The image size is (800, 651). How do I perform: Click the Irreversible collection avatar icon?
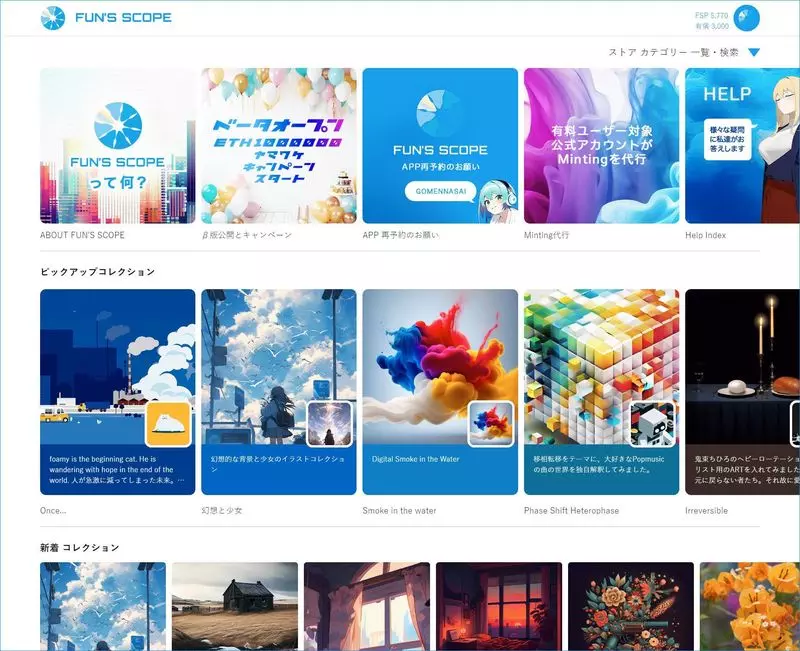pyautogui.click(x=790, y=424)
